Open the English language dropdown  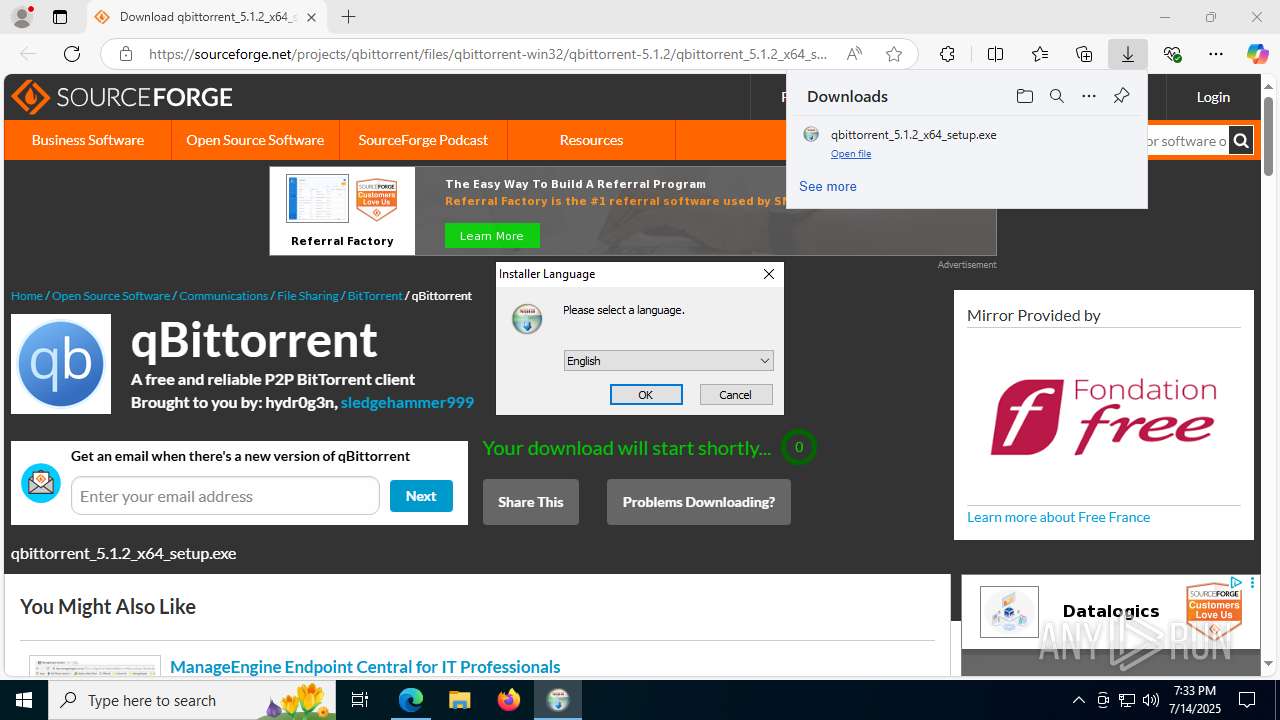[669, 361]
